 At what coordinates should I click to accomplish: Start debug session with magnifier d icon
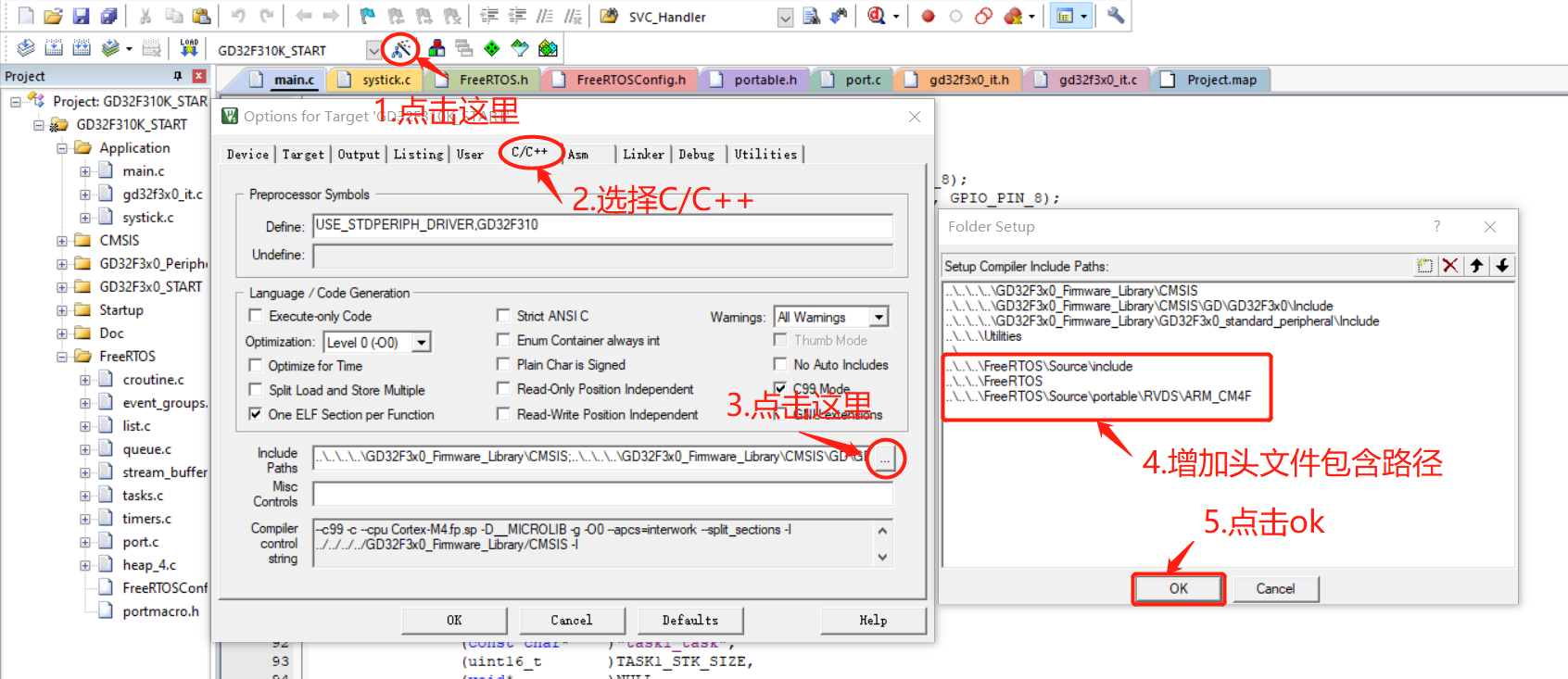pos(877,16)
